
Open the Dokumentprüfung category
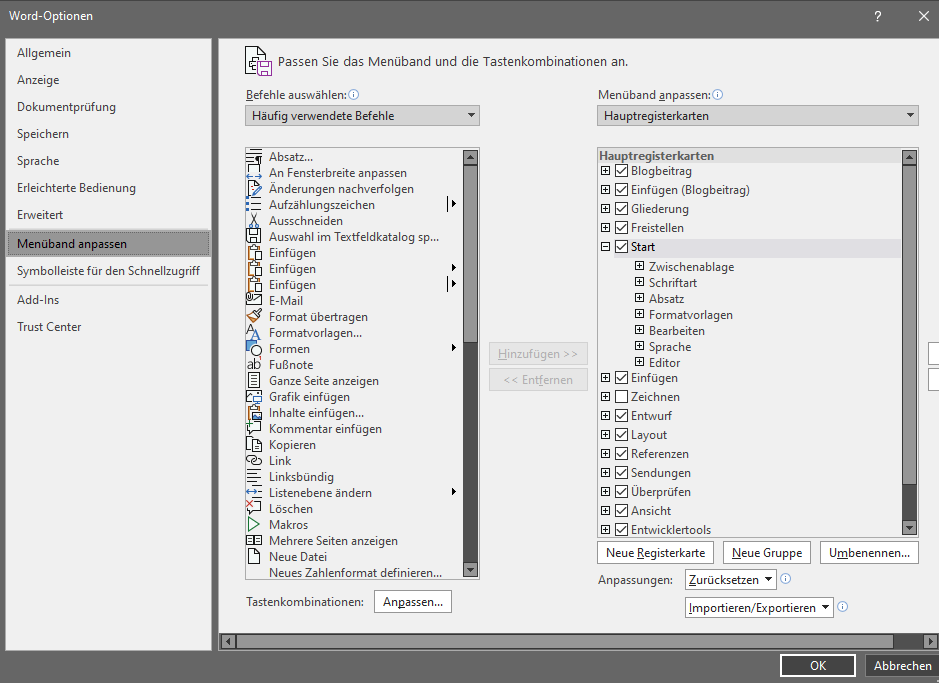point(108,107)
